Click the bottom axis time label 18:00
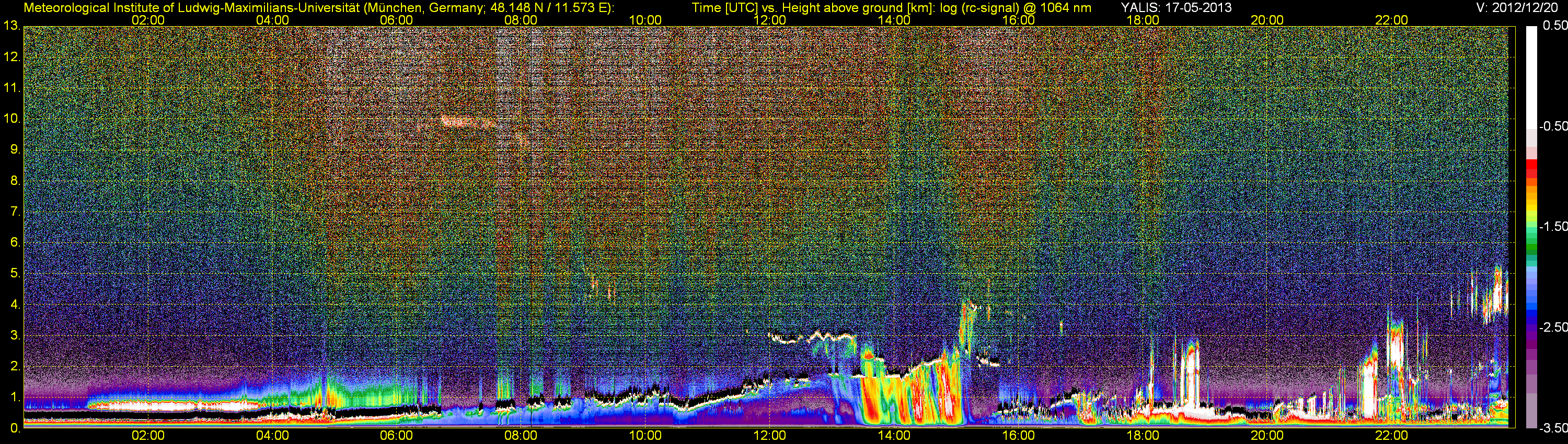The width and height of the screenshot is (1568, 444). click(1143, 436)
